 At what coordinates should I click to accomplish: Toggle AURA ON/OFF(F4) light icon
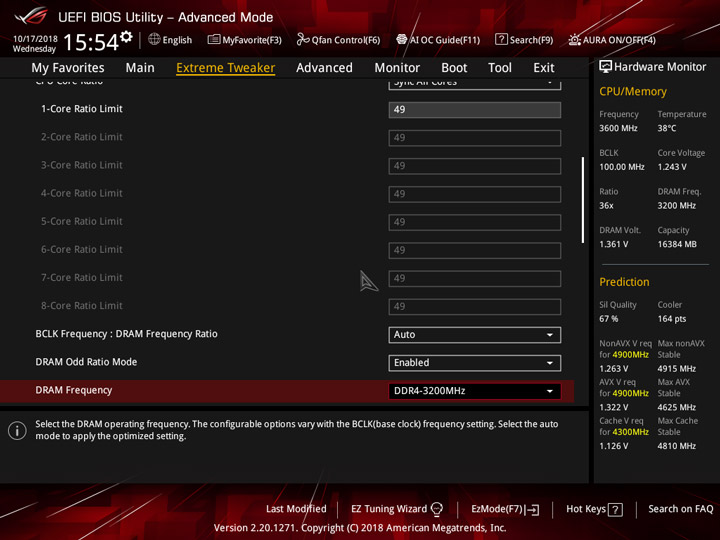(x=574, y=40)
